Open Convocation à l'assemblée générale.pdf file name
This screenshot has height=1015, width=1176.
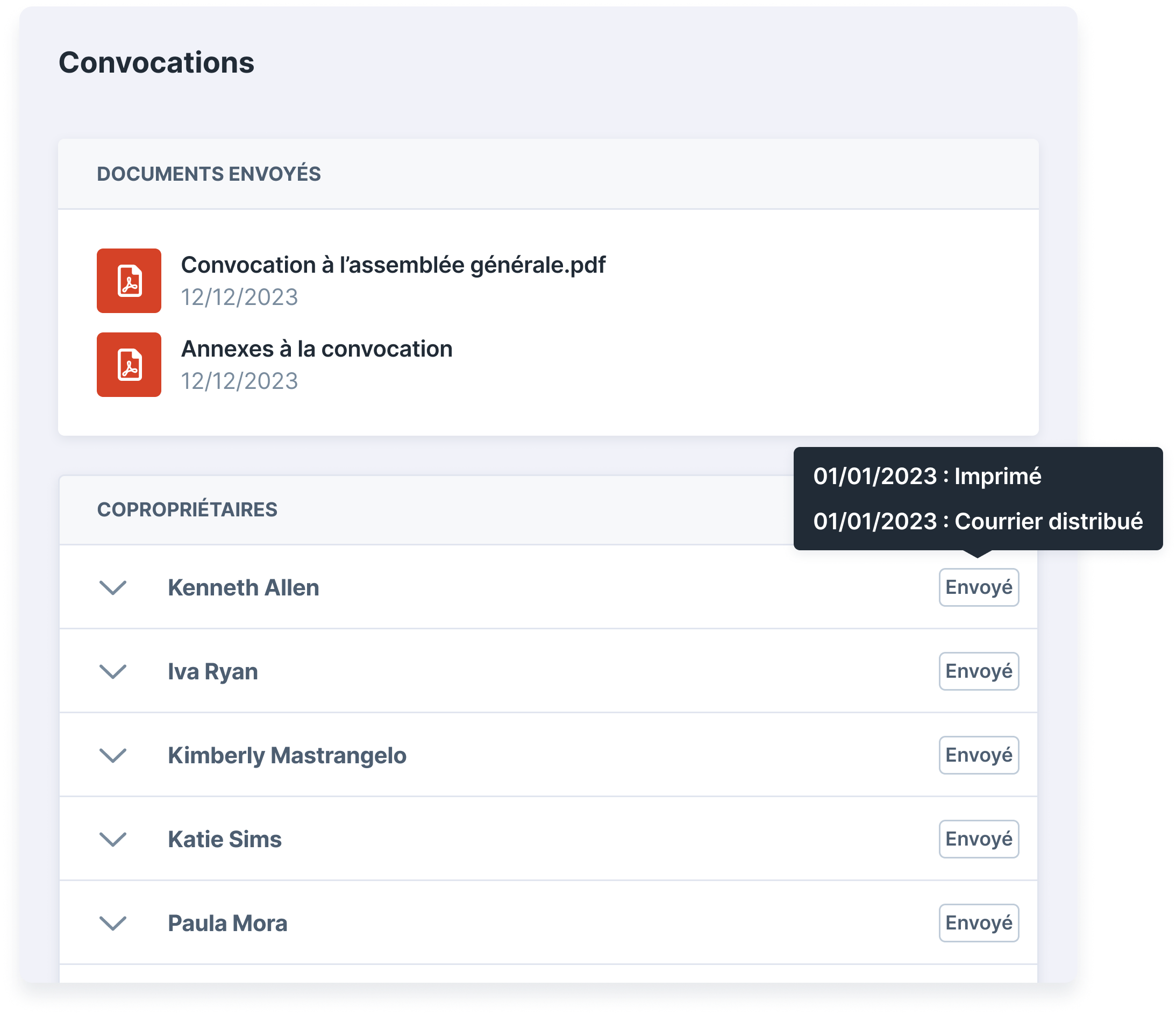tap(393, 265)
